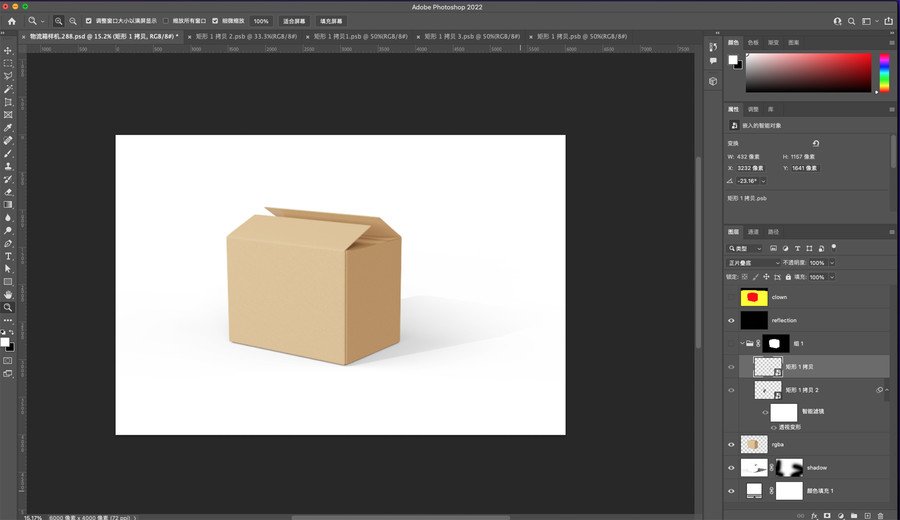Open document tab 矩形 1 拷贝 3.psb

[x=472, y=36]
